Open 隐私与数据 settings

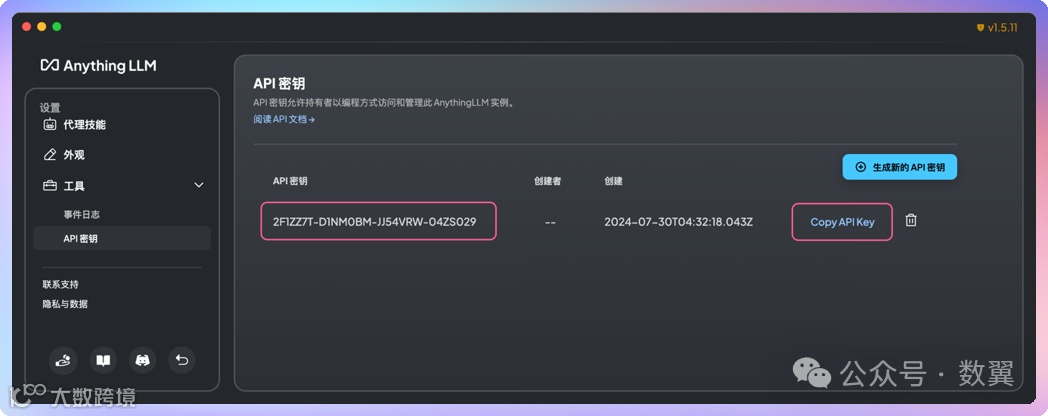[65, 304]
